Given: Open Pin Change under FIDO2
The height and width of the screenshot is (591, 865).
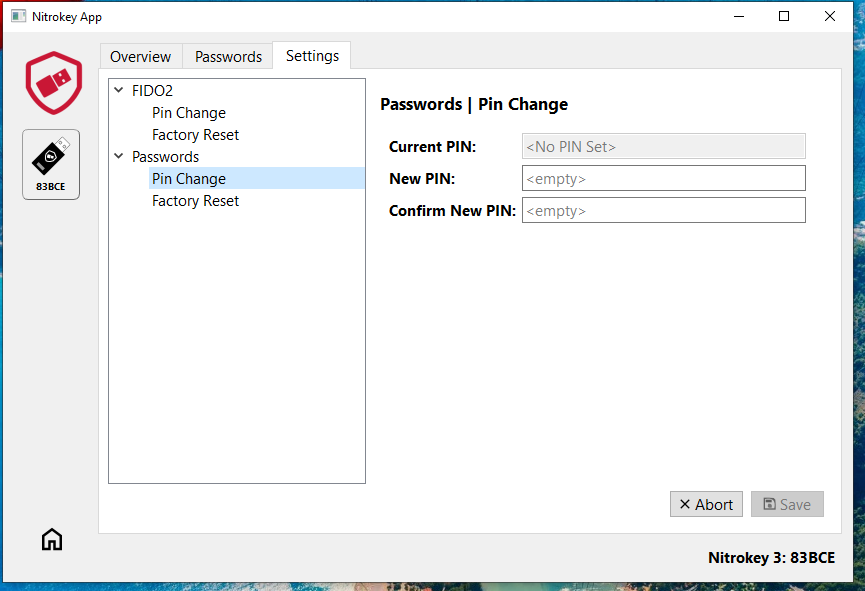Looking at the screenshot, I should [x=189, y=113].
